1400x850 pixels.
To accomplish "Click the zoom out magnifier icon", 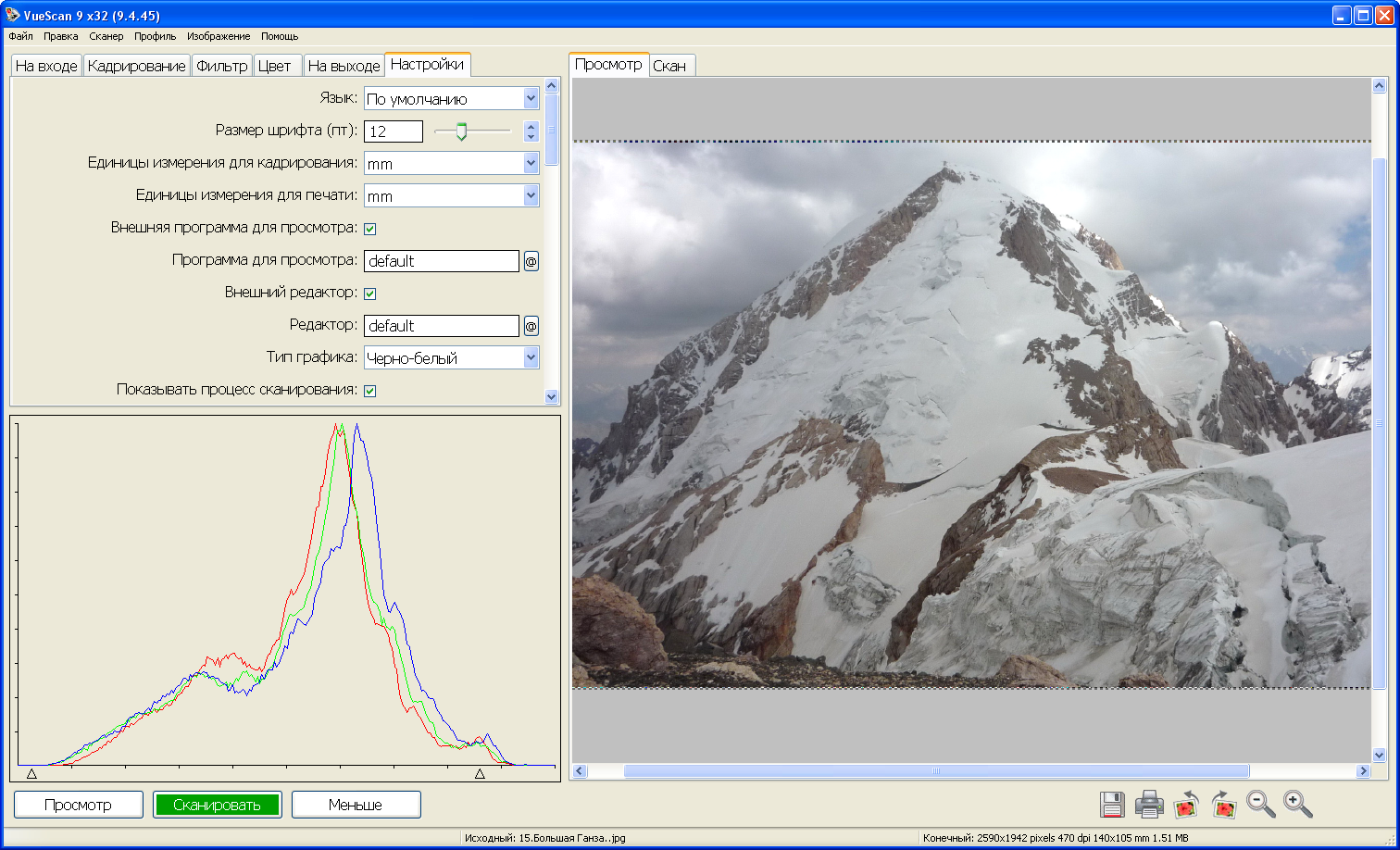I will tap(1260, 805).
